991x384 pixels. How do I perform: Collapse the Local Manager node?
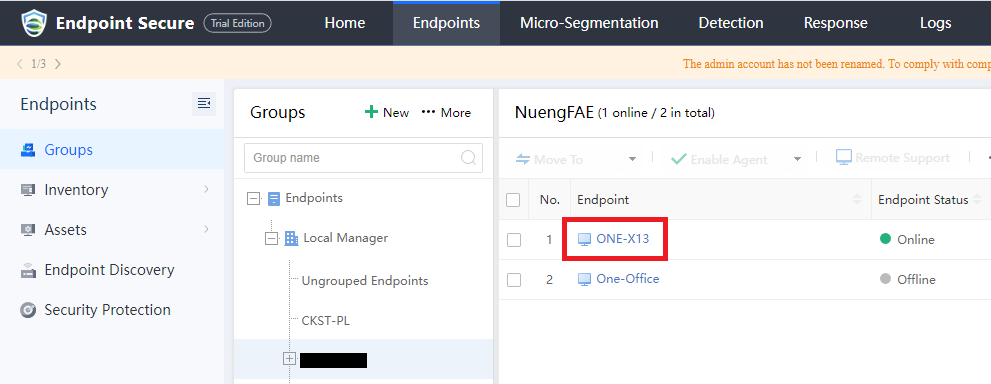point(272,239)
